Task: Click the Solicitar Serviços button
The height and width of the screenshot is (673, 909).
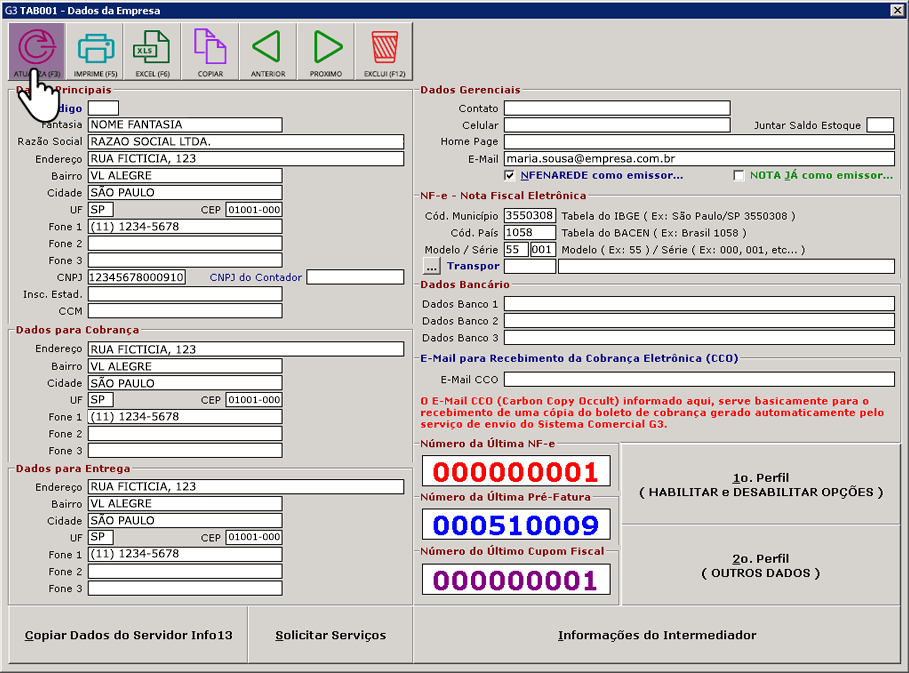Action: tap(330, 635)
